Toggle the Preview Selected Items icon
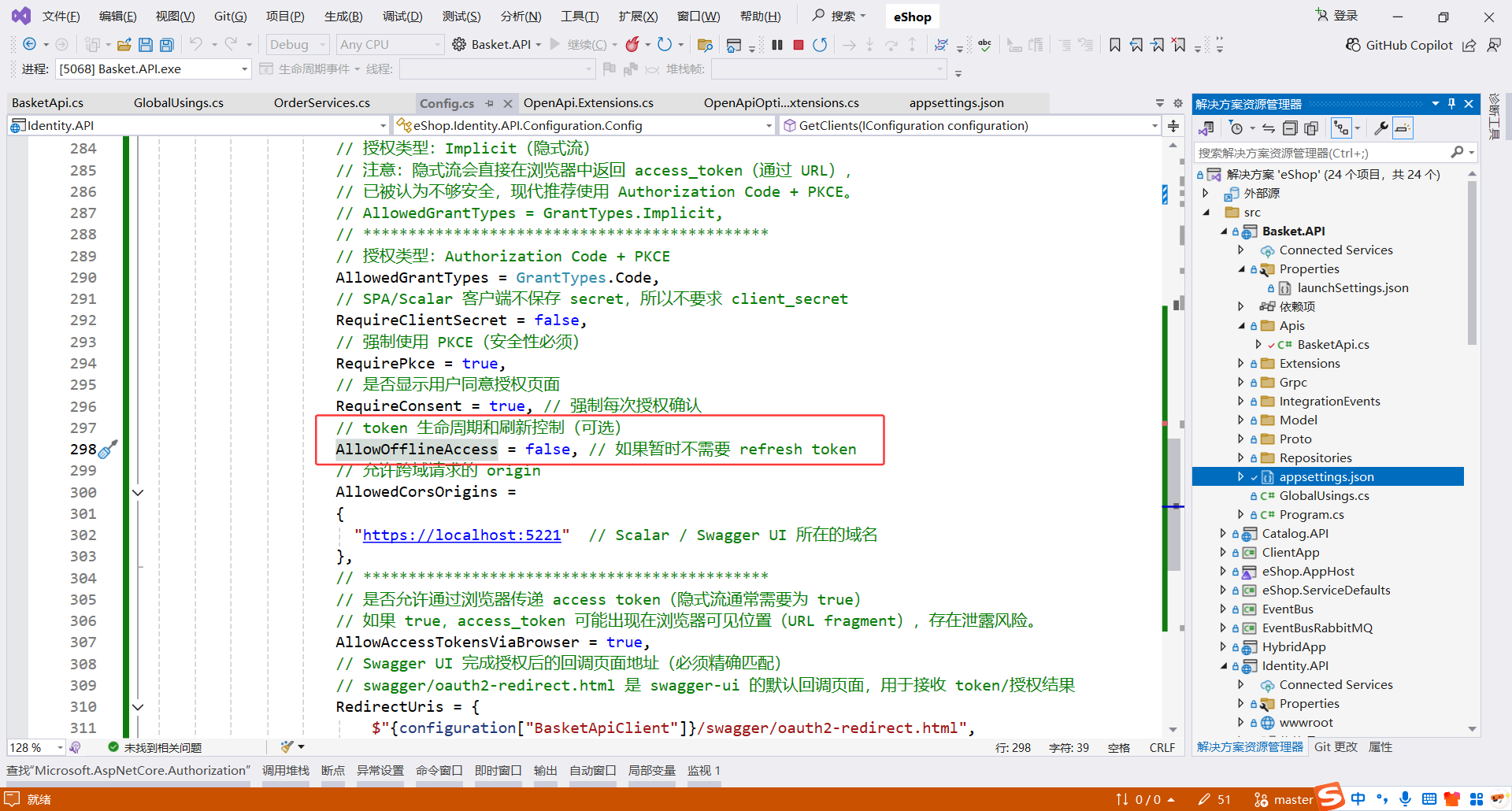1512x811 pixels. point(1403,128)
